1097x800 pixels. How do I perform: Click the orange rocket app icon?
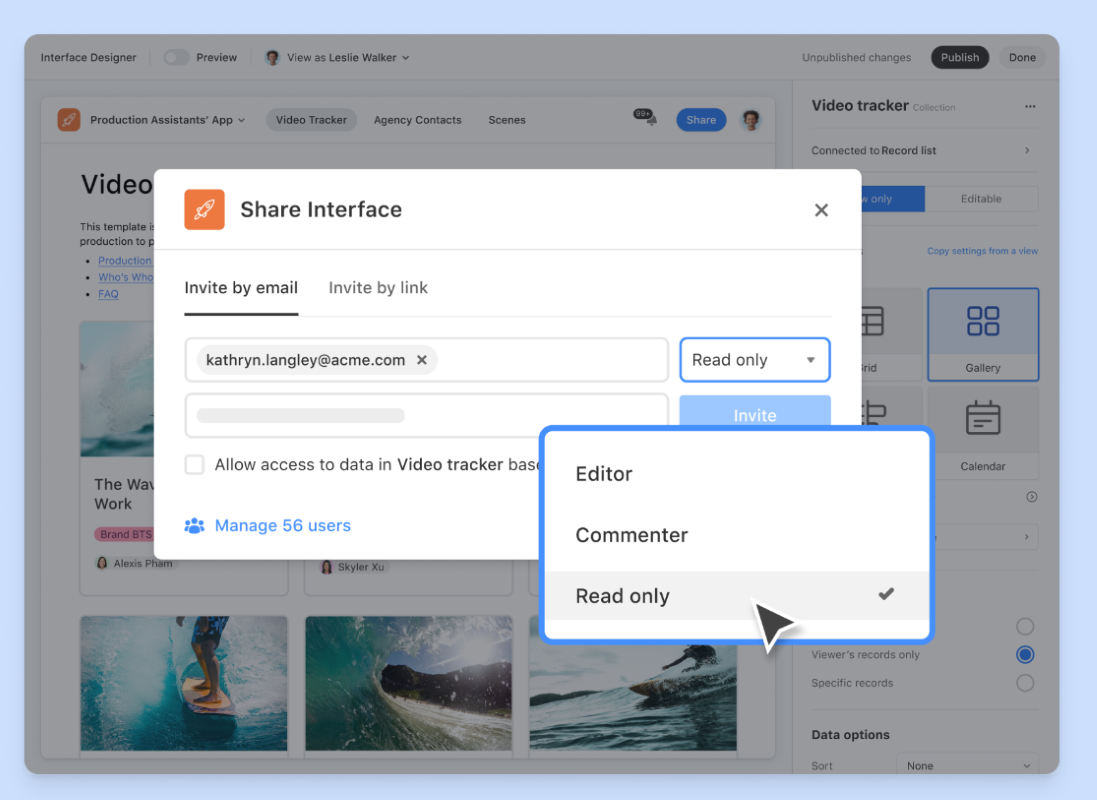69,120
